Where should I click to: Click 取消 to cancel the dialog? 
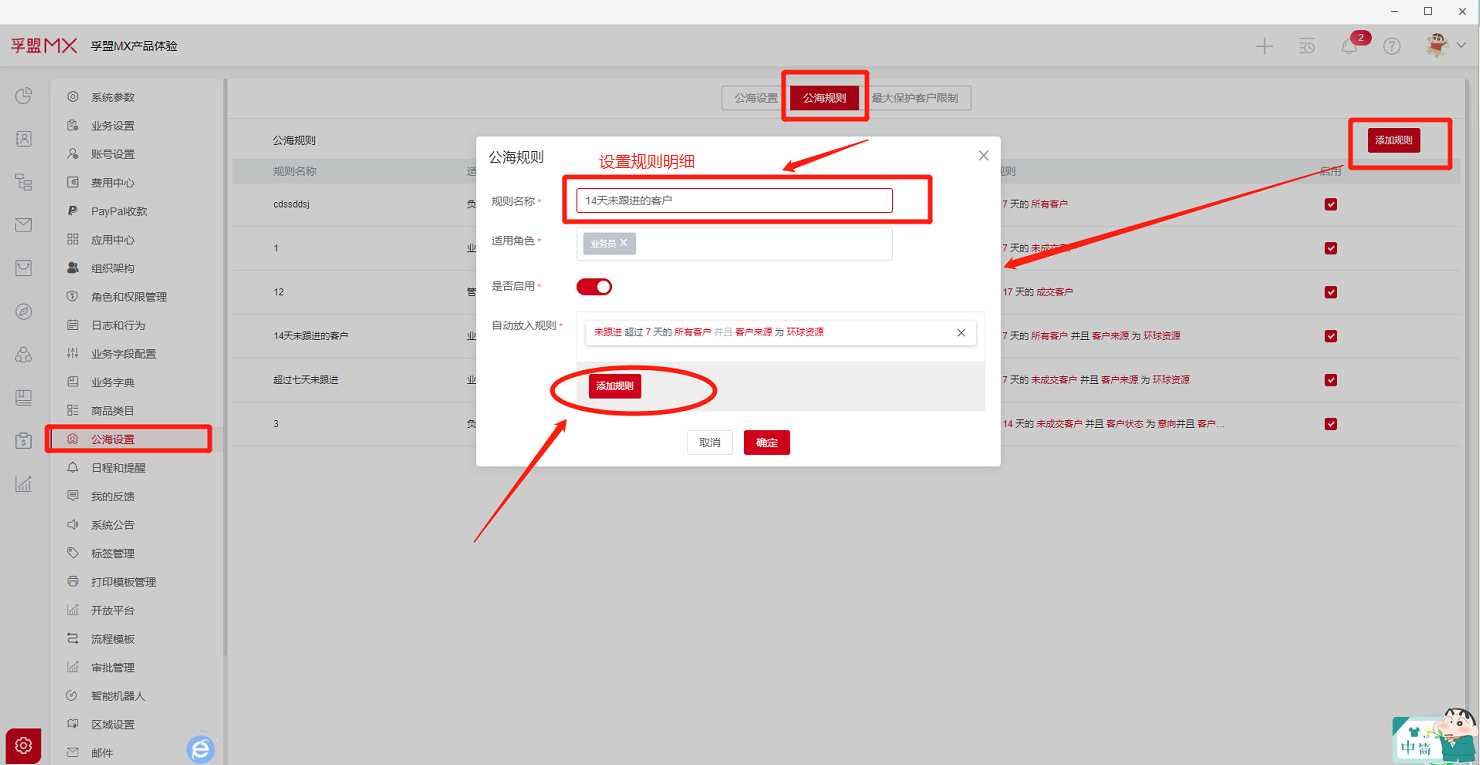pos(710,443)
